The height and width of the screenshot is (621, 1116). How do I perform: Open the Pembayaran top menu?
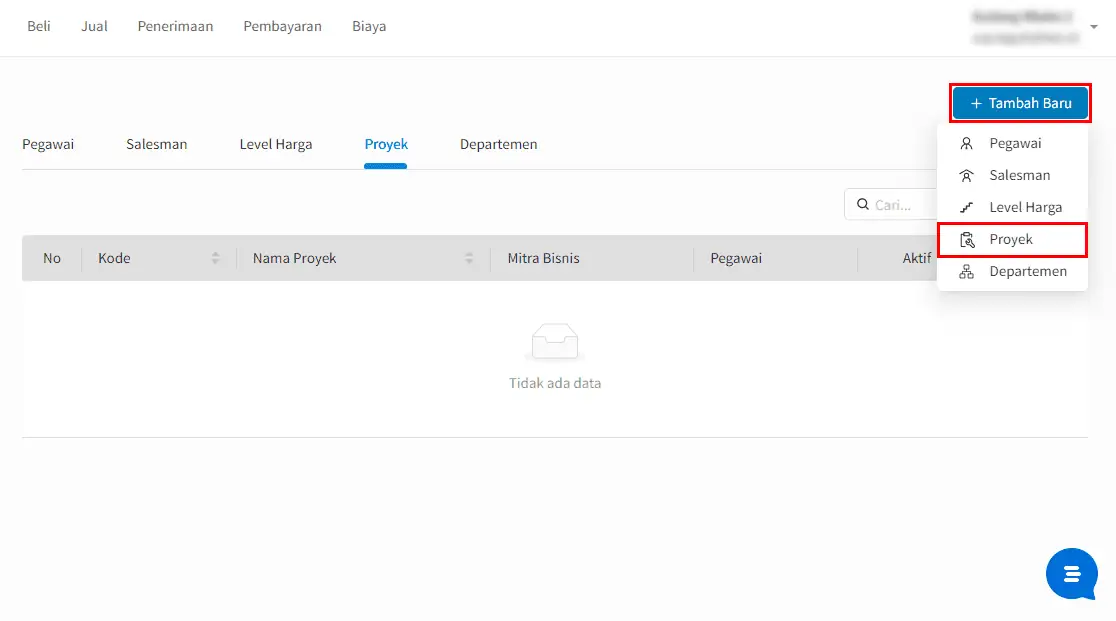[x=283, y=26]
